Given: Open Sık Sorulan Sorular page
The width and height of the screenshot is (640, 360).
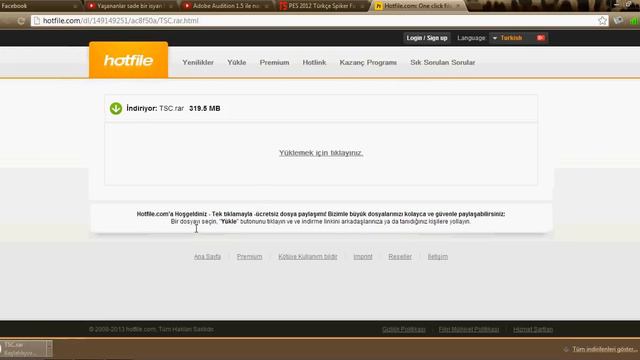Looking at the screenshot, I should coord(442,62).
